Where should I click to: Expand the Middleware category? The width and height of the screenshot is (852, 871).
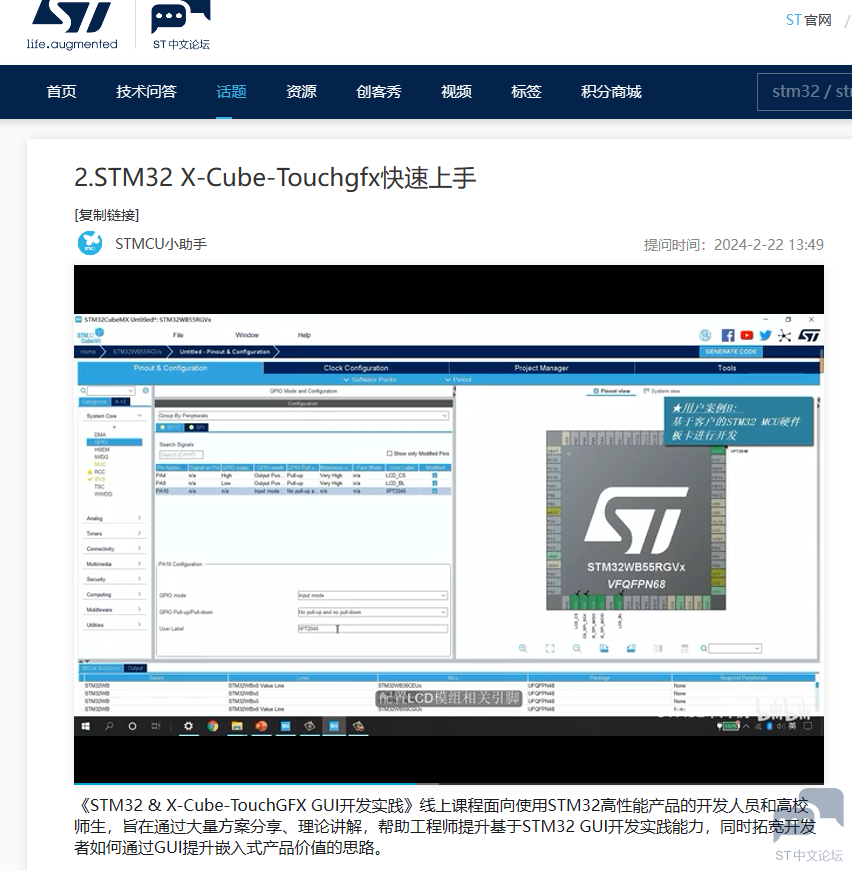pyautogui.click(x=114, y=609)
